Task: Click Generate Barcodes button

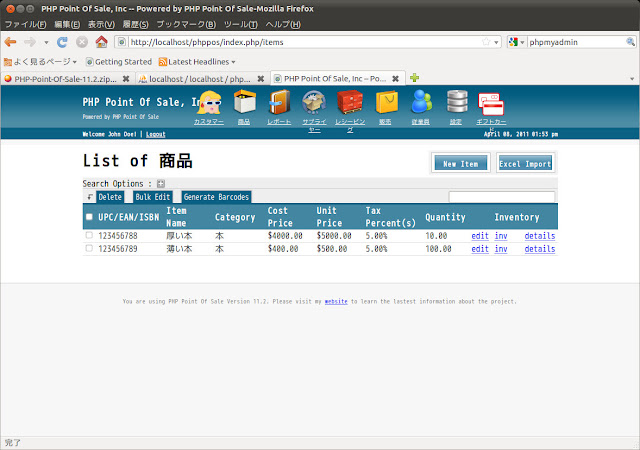Action: [216, 197]
